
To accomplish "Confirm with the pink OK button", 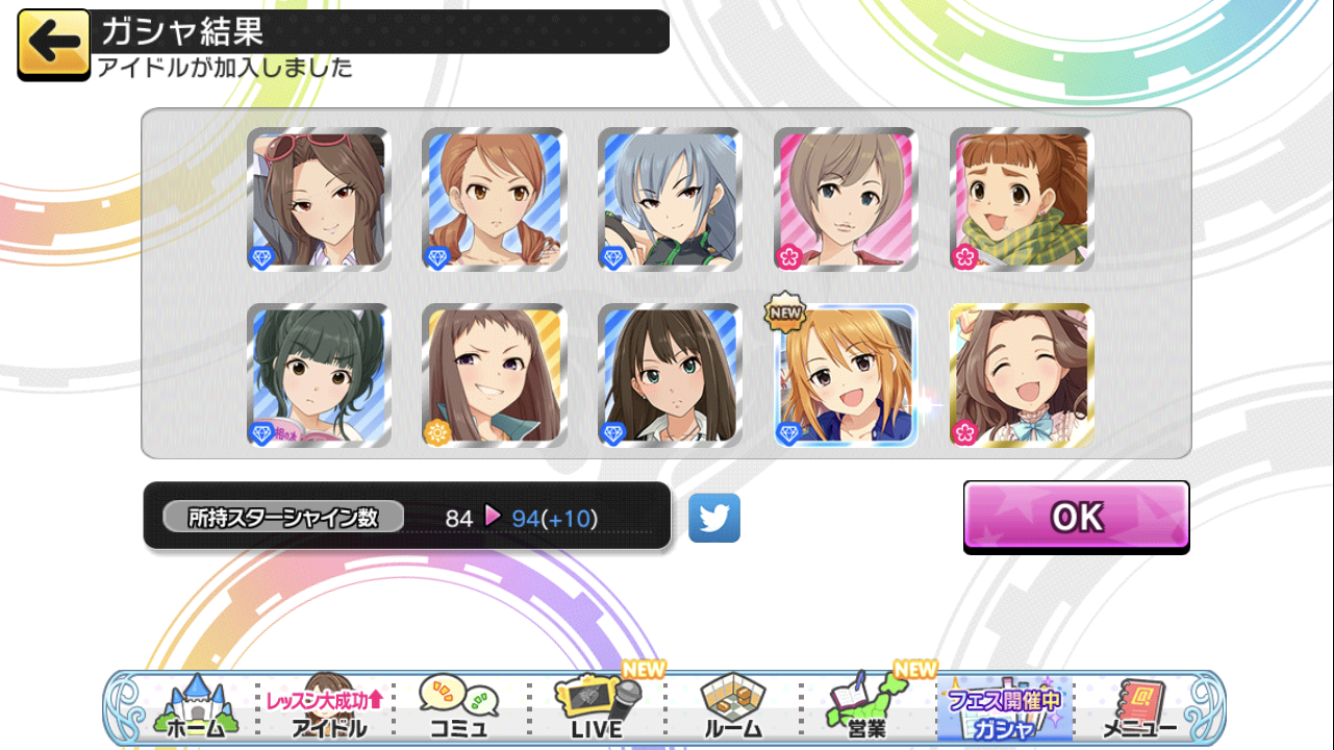I will pos(1076,517).
